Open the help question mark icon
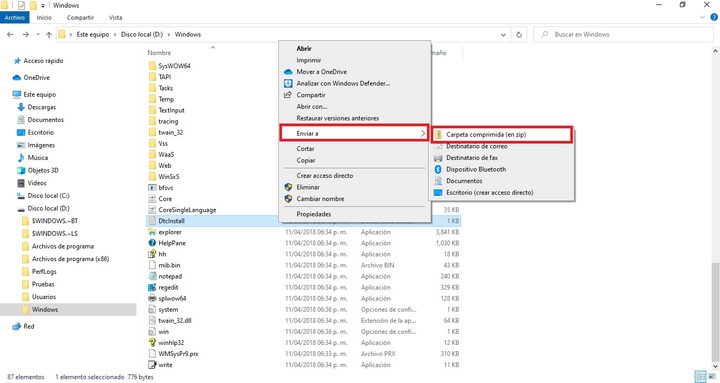Viewport: 720px width, 383px height. (714, 17)
